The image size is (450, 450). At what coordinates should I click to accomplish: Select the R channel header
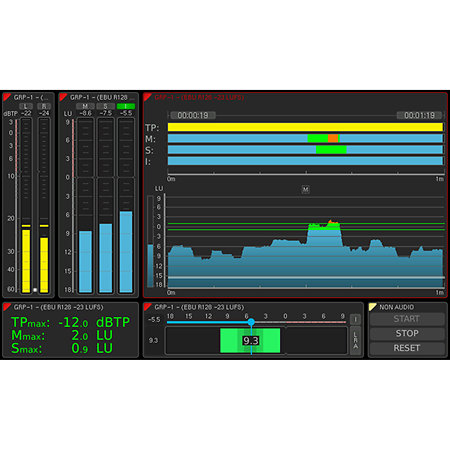(x=44, y=106)
